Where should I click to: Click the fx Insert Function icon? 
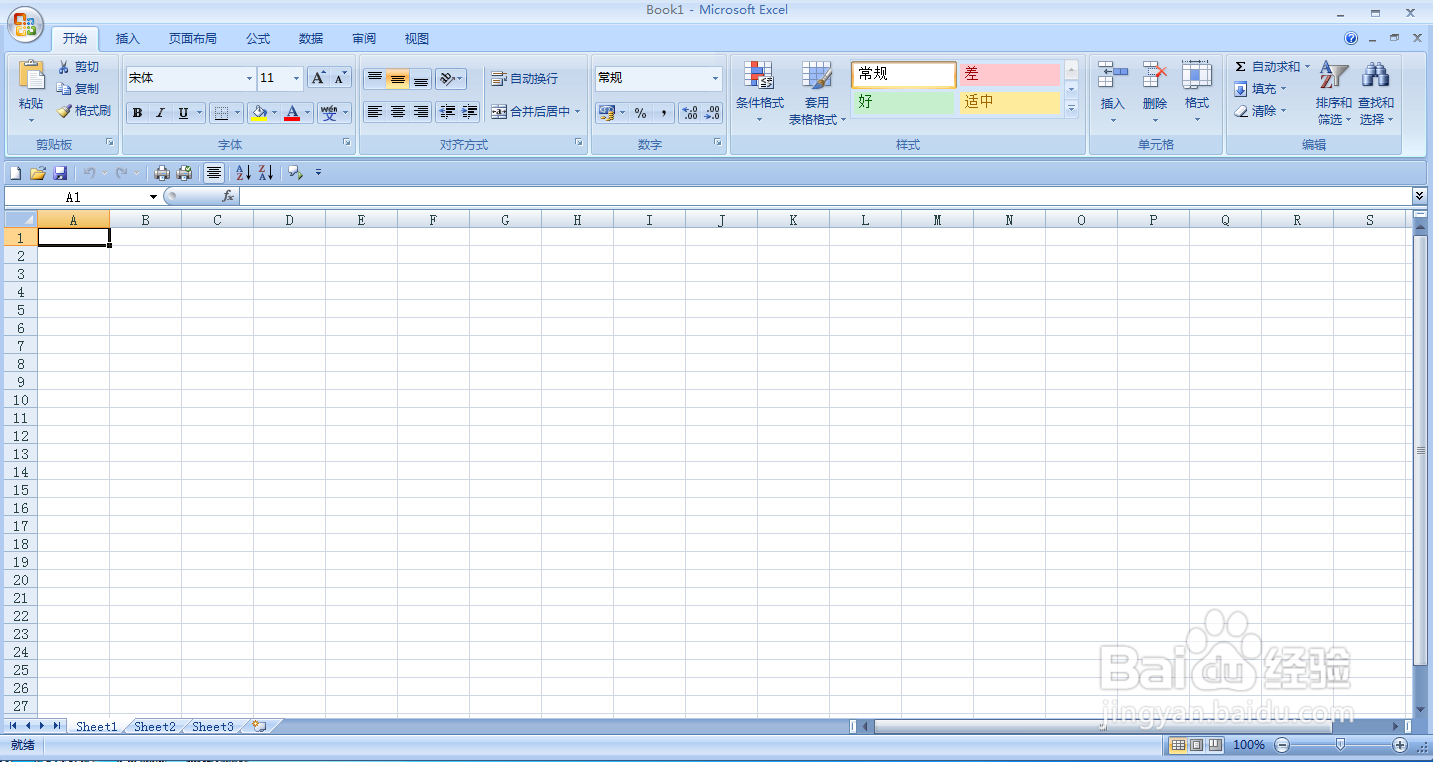click(x=228, y=197)
